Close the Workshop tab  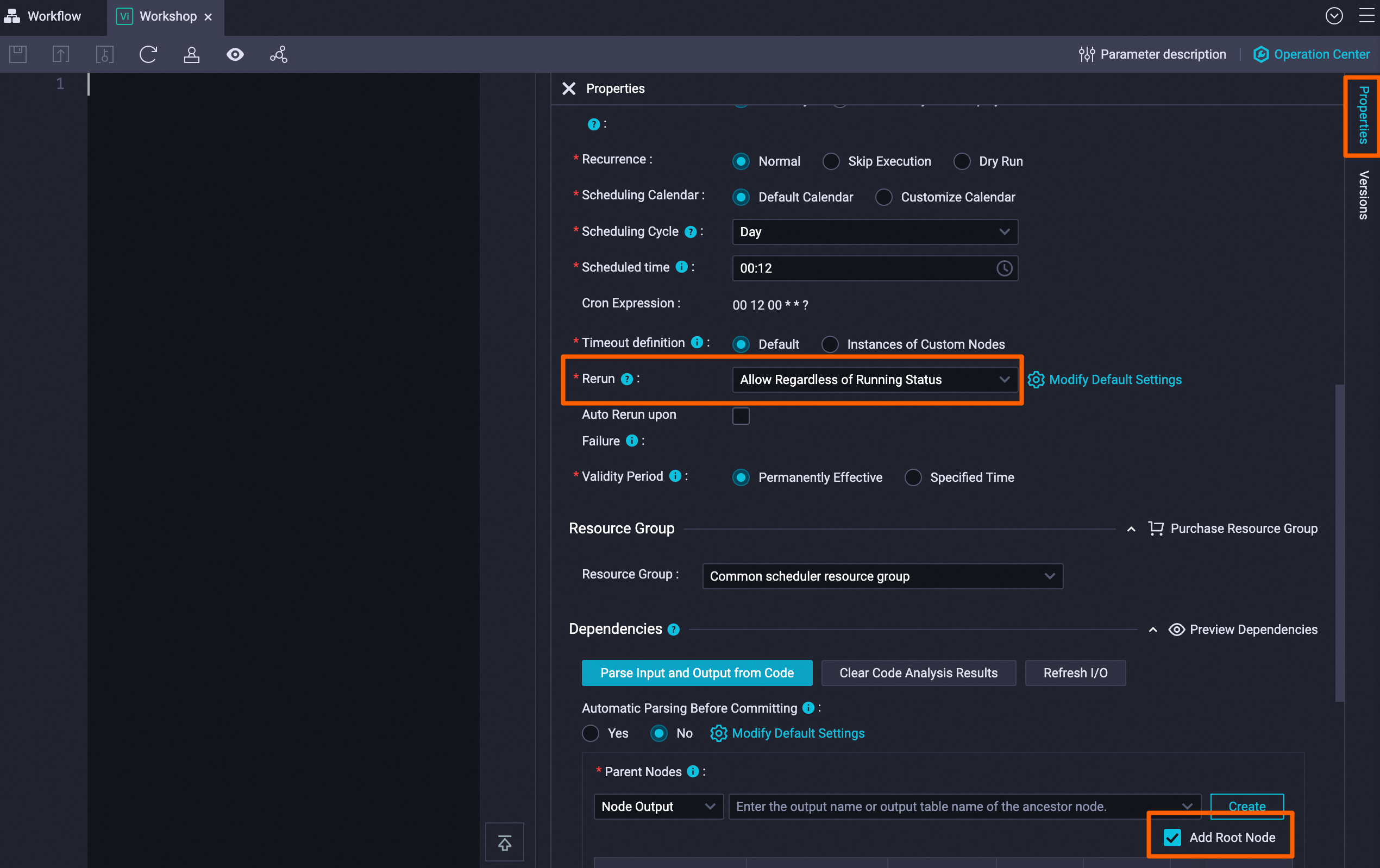[209, 17]
